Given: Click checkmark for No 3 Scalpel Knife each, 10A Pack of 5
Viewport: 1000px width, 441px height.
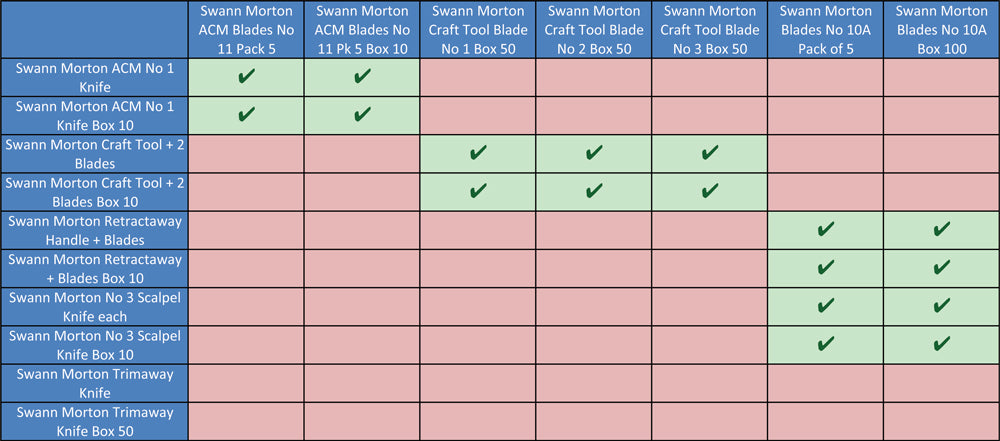Looking at the screenshot, I should [x=825, y=306].
